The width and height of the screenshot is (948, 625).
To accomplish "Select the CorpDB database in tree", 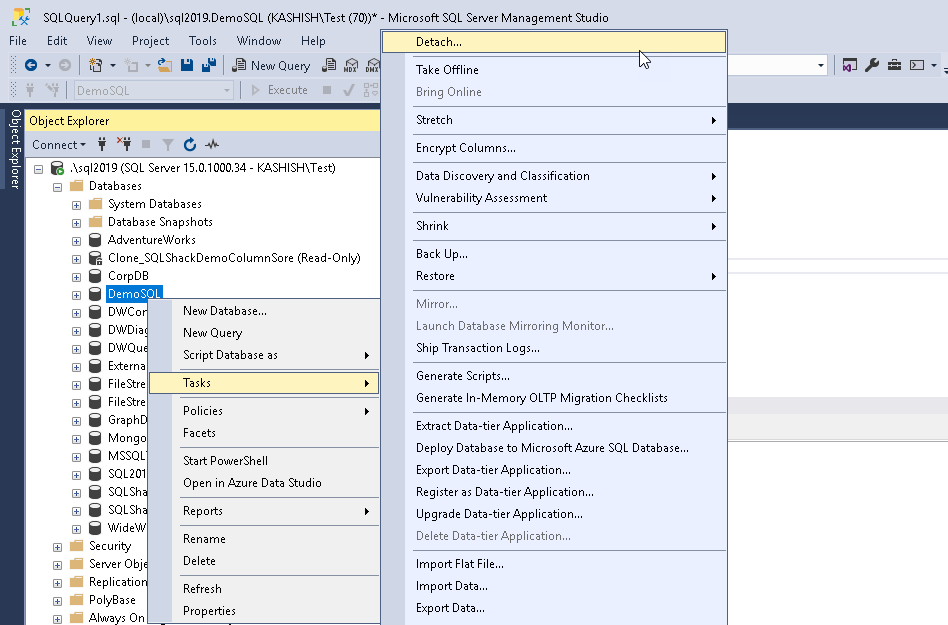I will [128, 276].
